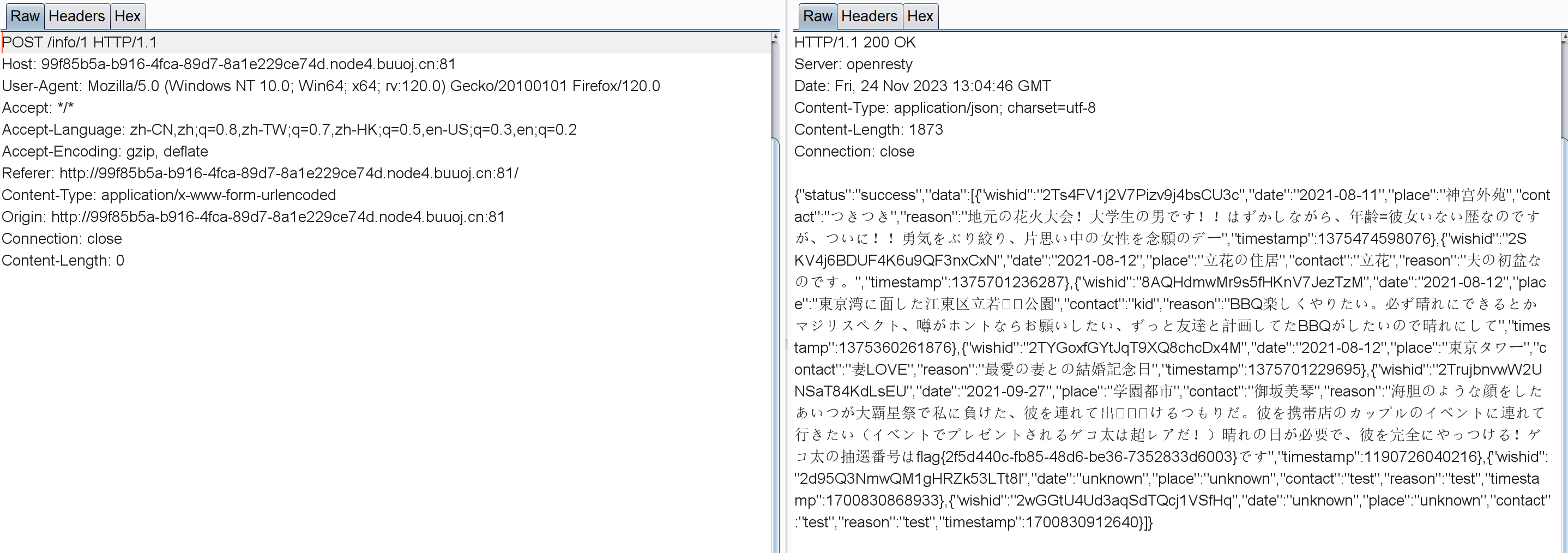The height and width of the screenshot is (553, 1568).
Task: Click the timestamp 1375701229695 in response
Action: (1305, 370)
